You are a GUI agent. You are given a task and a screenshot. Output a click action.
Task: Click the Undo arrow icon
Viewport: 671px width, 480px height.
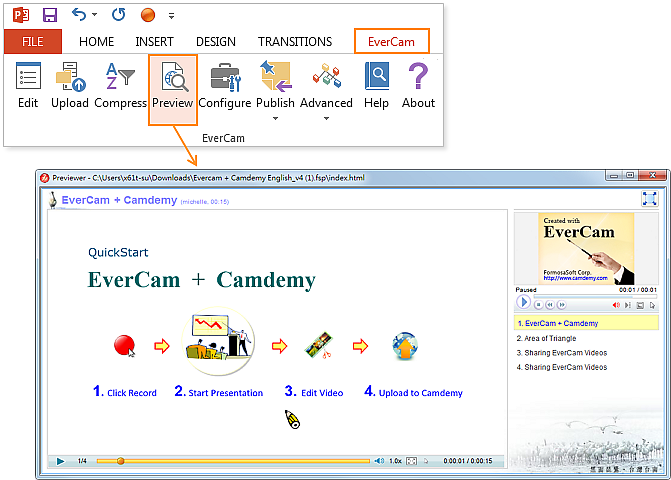[79, 15]
